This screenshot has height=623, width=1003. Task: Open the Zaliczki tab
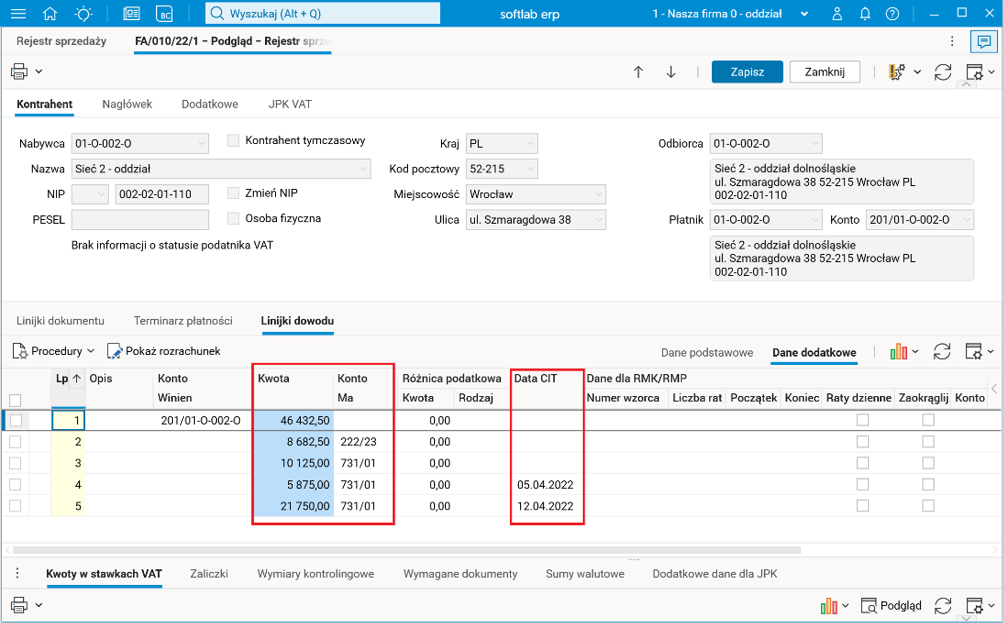(x=209, y=574)
